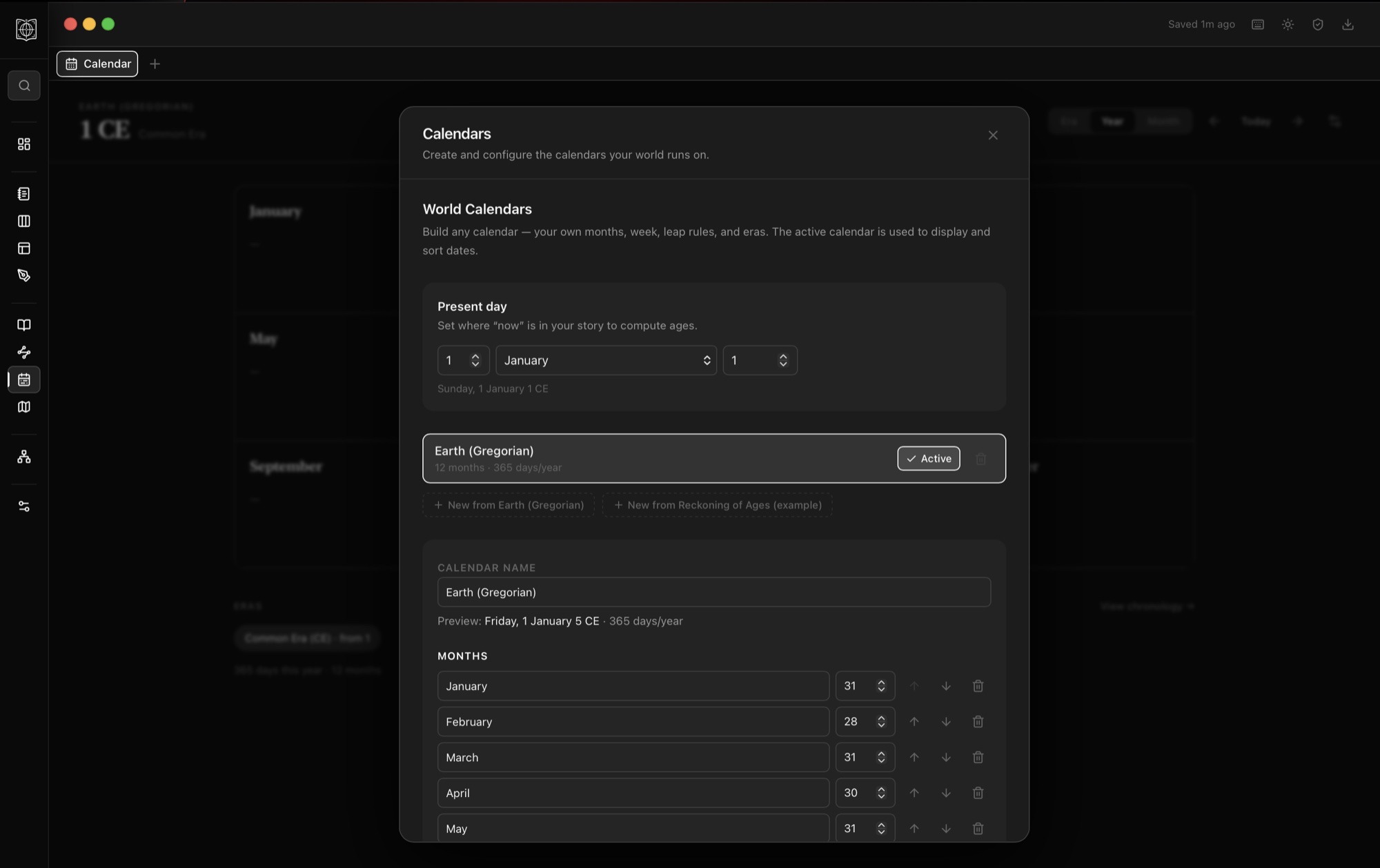Delete the Earth (Gregorian) calendar via trash icon

(980, 458)
